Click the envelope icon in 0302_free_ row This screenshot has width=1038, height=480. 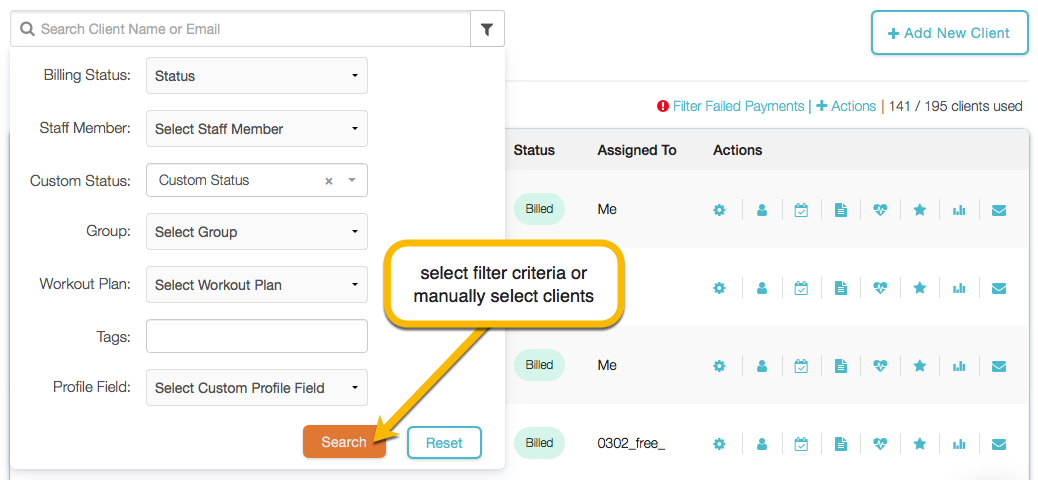click(998, 443)
